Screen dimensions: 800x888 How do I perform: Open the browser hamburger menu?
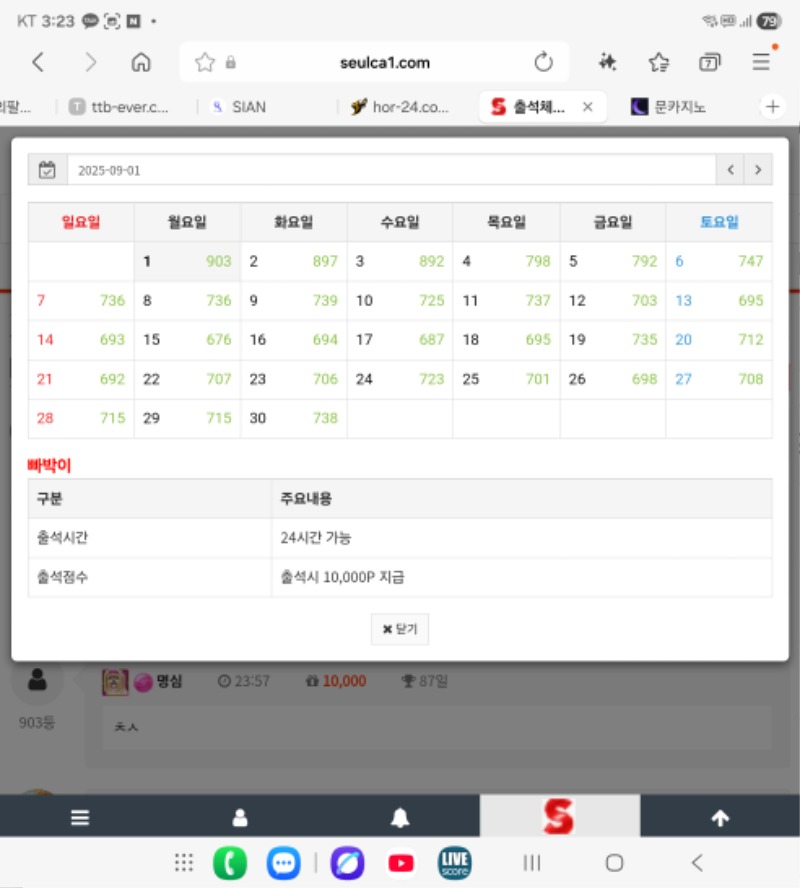[761, 62]
